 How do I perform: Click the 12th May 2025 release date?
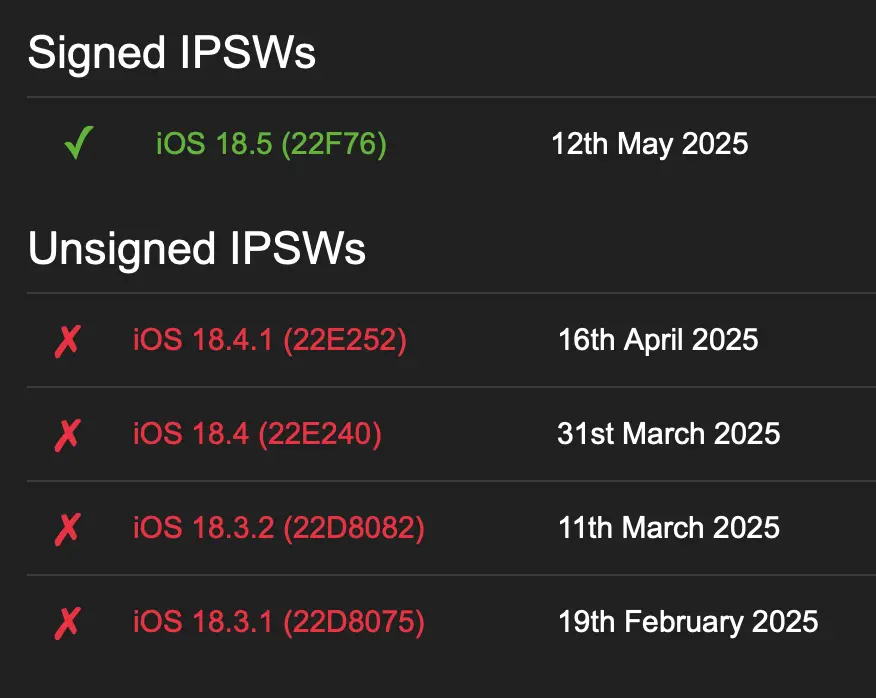tap(649, 144)
